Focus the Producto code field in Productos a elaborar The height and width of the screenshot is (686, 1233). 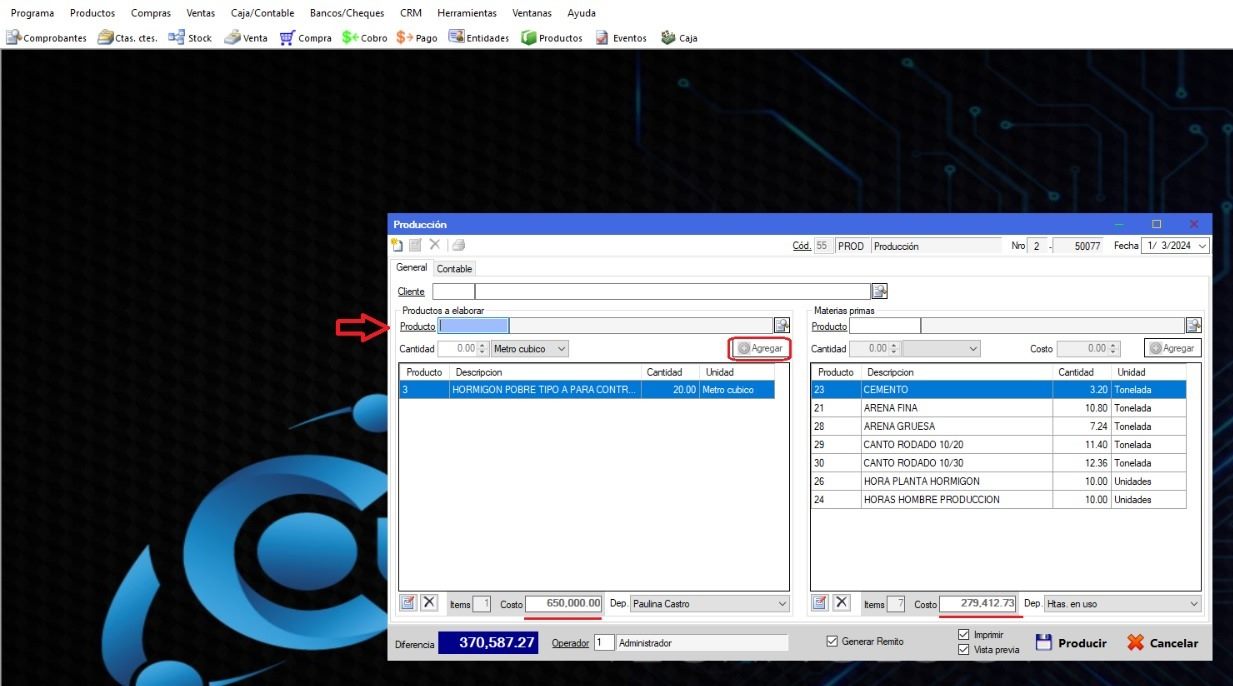[474, 325]
